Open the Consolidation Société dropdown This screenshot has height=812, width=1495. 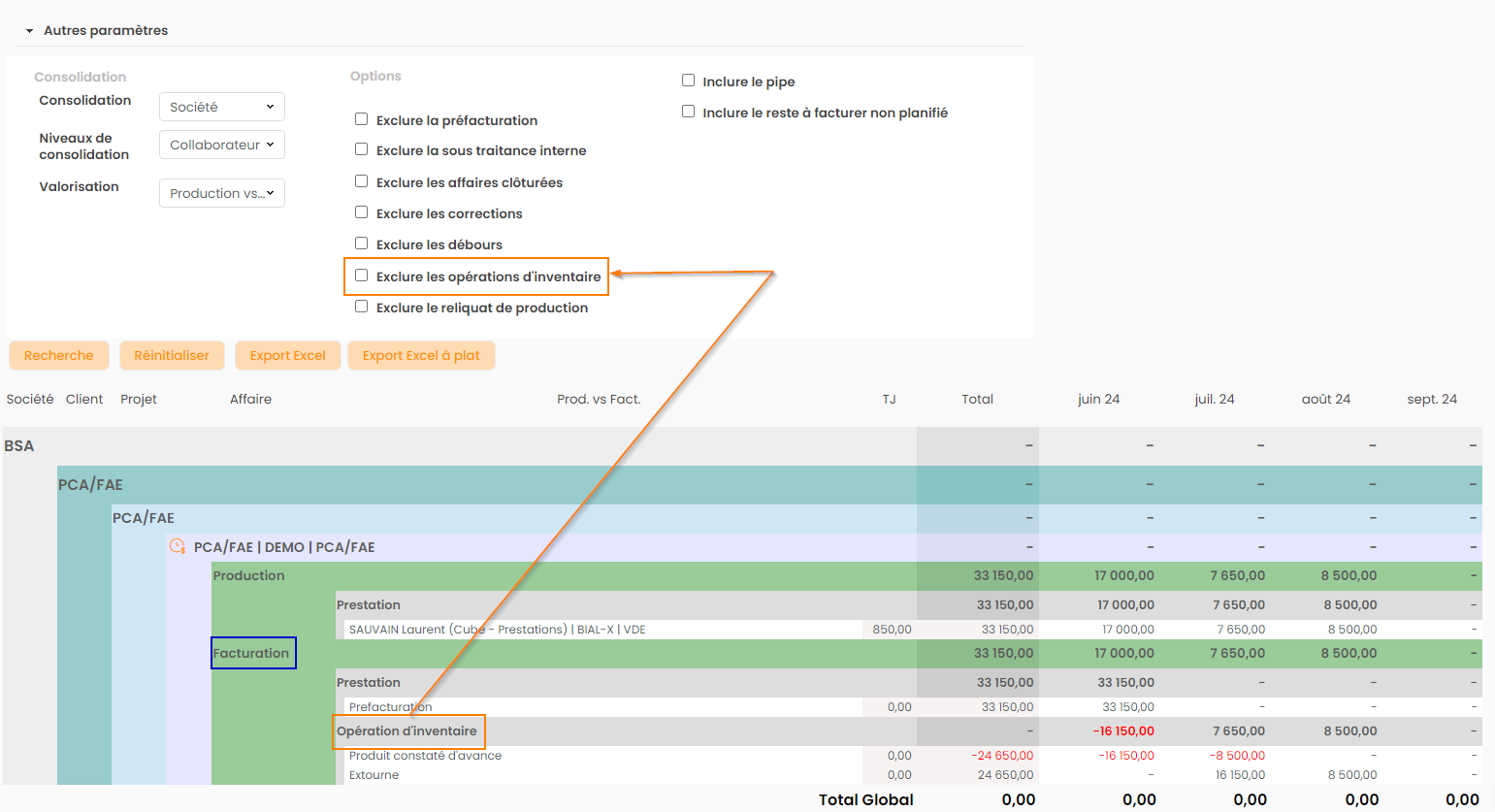221,107
